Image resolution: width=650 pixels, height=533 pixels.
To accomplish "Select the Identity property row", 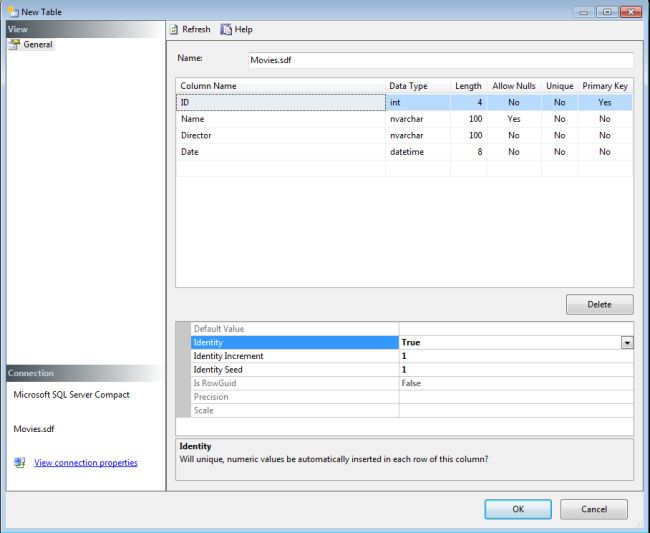I will (295, 342).
